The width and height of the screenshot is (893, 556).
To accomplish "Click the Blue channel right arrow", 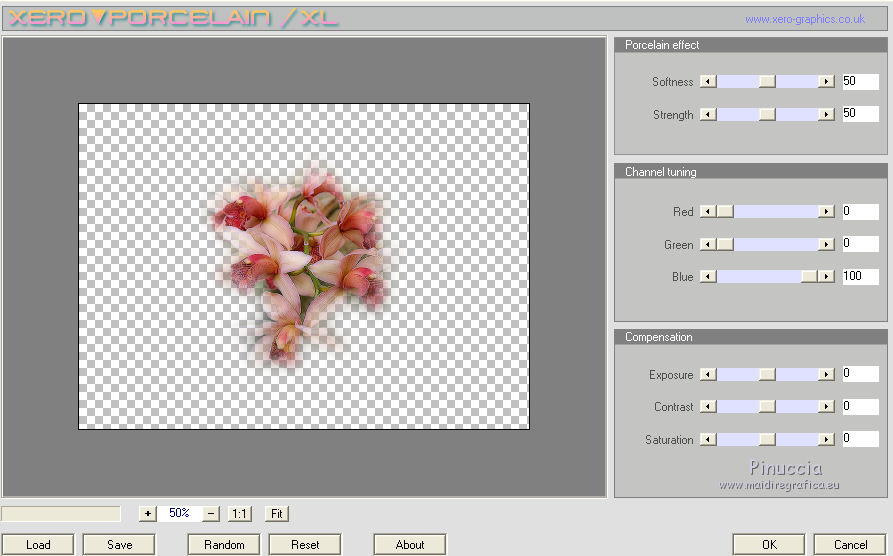I will [x=826, y=276].
